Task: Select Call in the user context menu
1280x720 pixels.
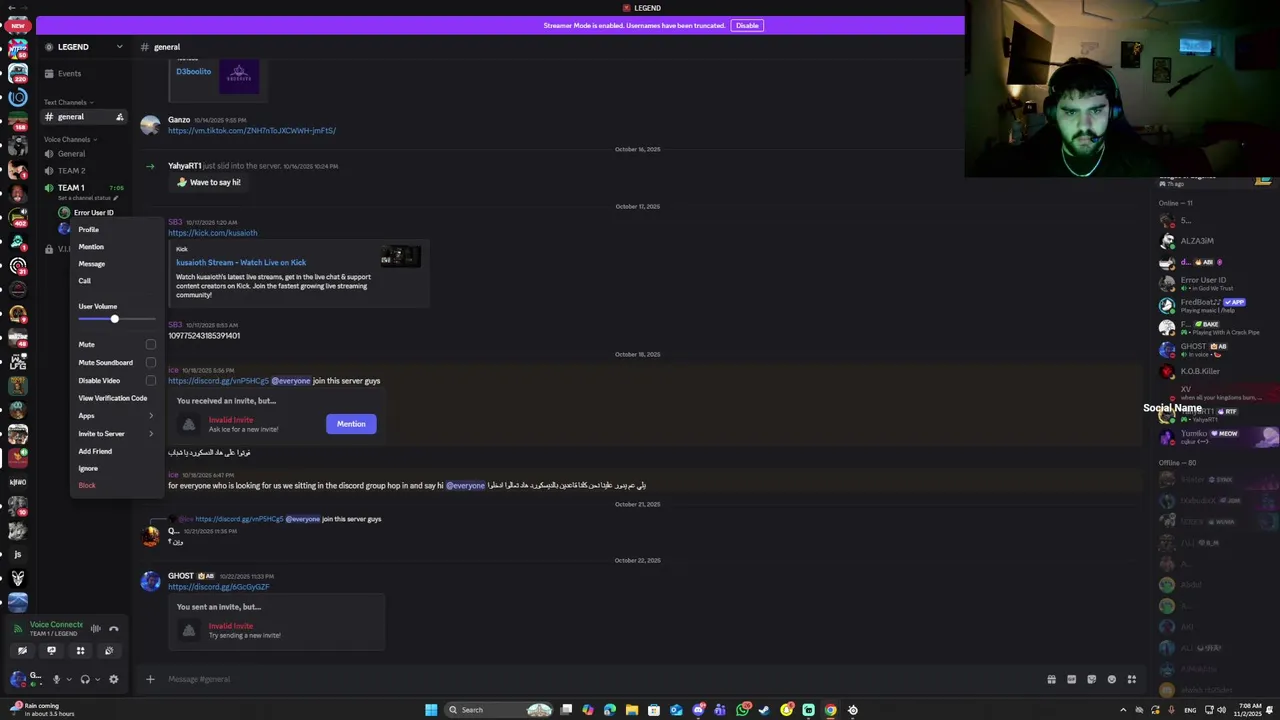Action: tap(117, 281)
